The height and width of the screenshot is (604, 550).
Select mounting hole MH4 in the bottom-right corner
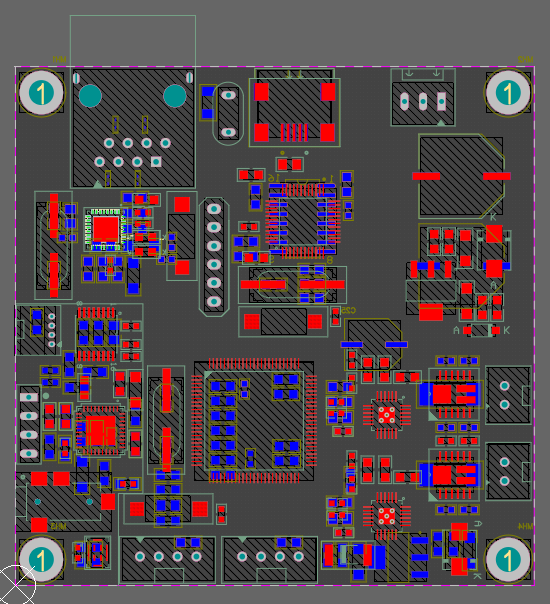tap(508, 559)
